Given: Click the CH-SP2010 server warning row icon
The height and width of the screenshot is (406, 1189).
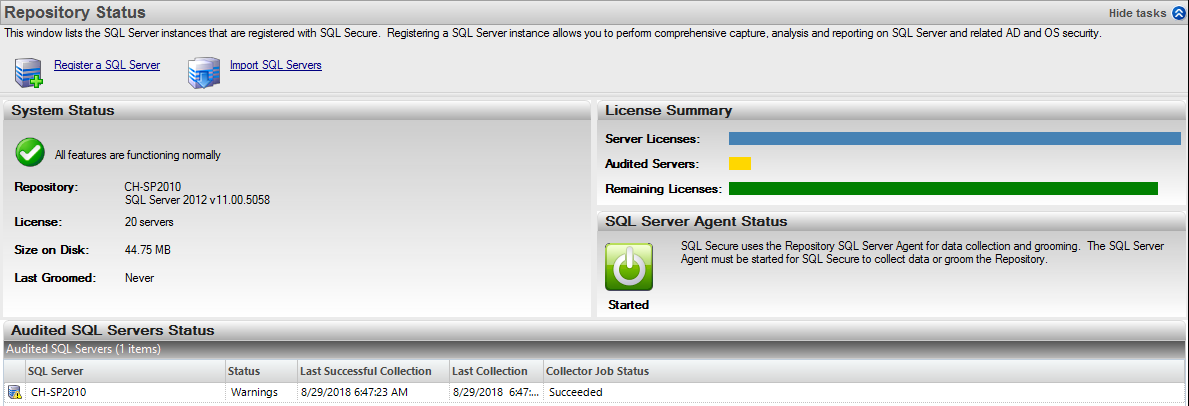Looking at the screenshot, I should coord(14,392).
